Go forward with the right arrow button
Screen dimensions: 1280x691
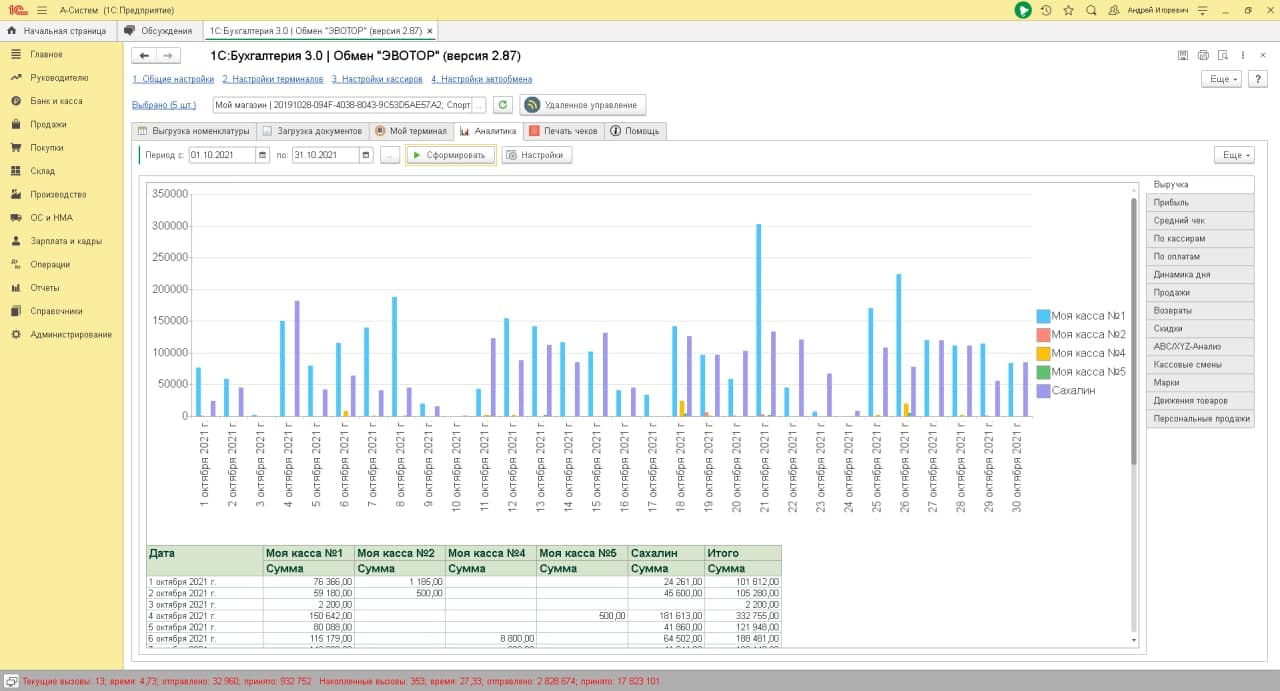(x=169, y=56)
